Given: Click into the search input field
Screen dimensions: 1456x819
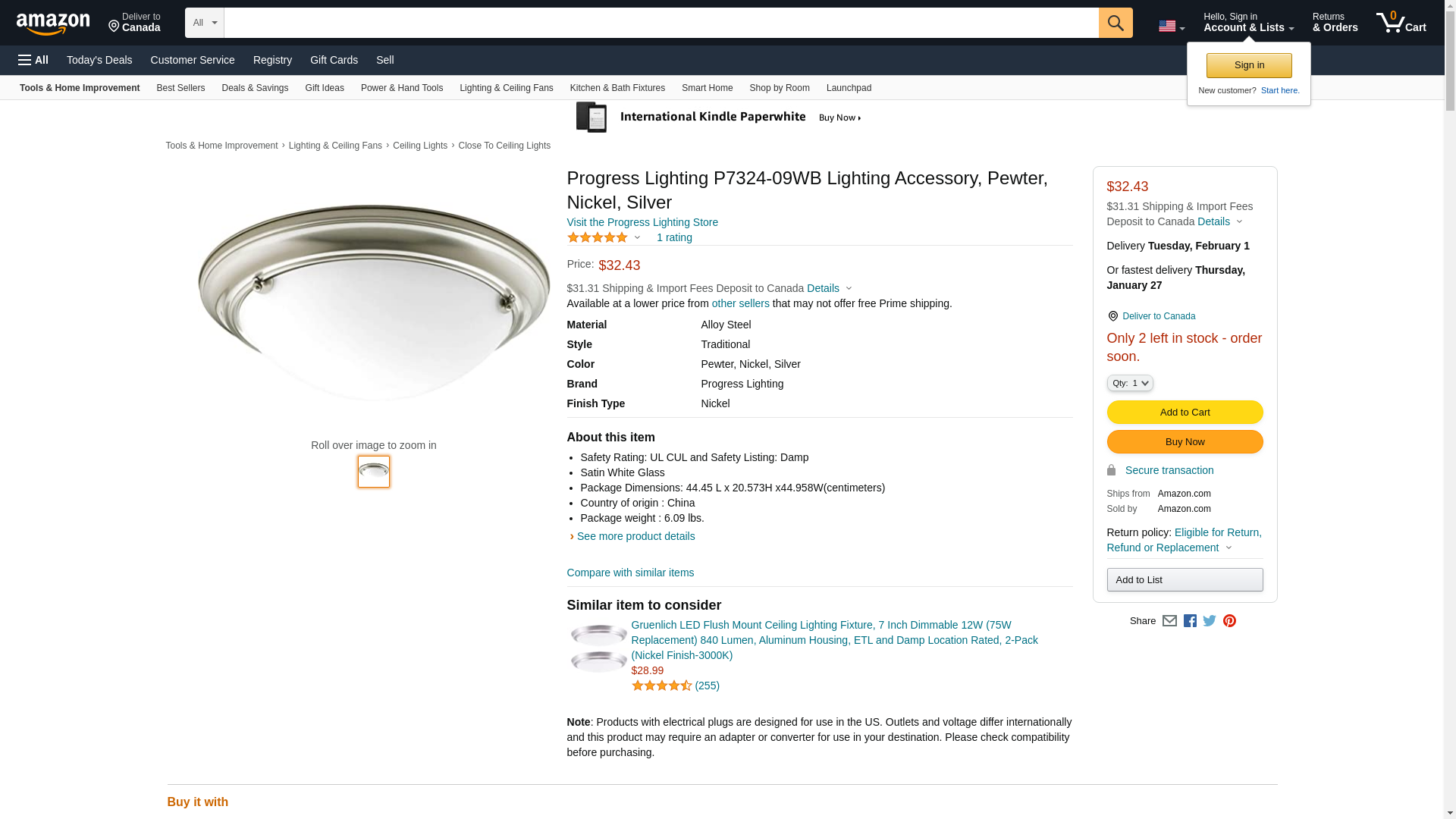Looking at the screenshot, I should pyautogui.click(x=661, y=23).
